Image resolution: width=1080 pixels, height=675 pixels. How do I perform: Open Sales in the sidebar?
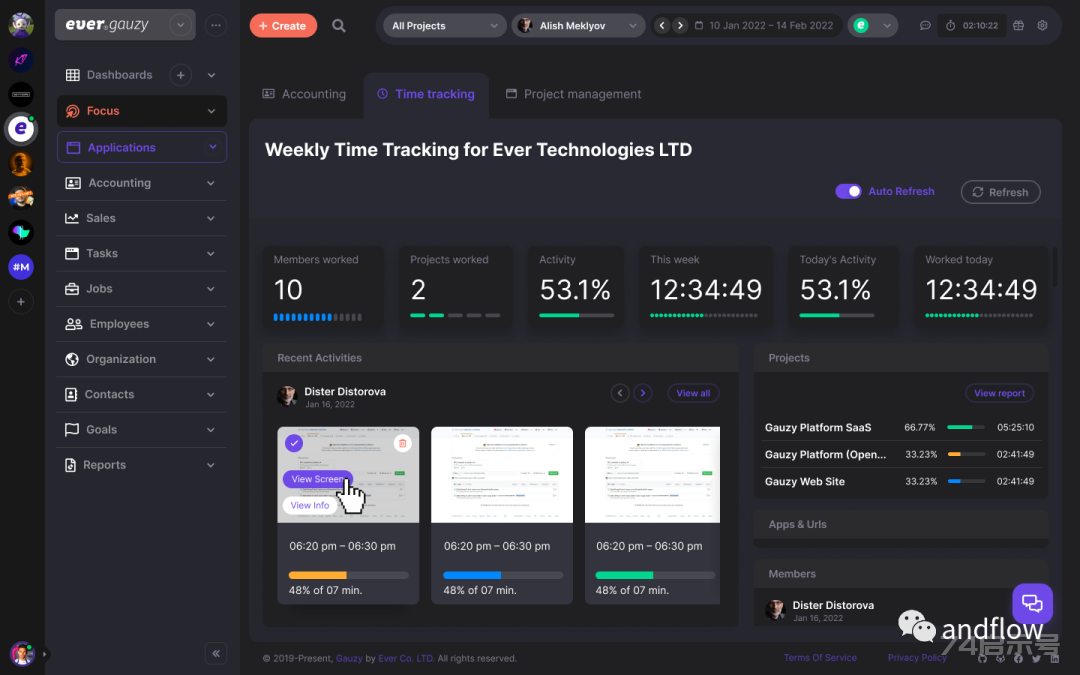coord(142,218)
